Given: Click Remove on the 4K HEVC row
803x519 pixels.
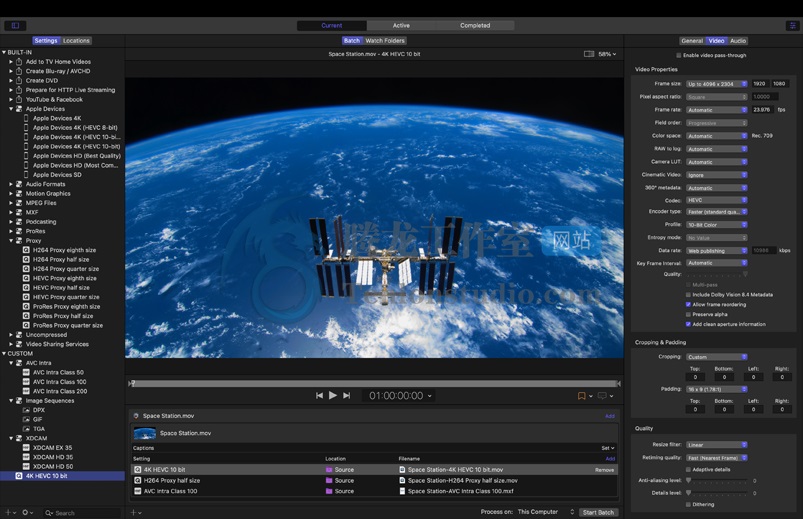Looking at the screenshot, I should click(604, 470).
